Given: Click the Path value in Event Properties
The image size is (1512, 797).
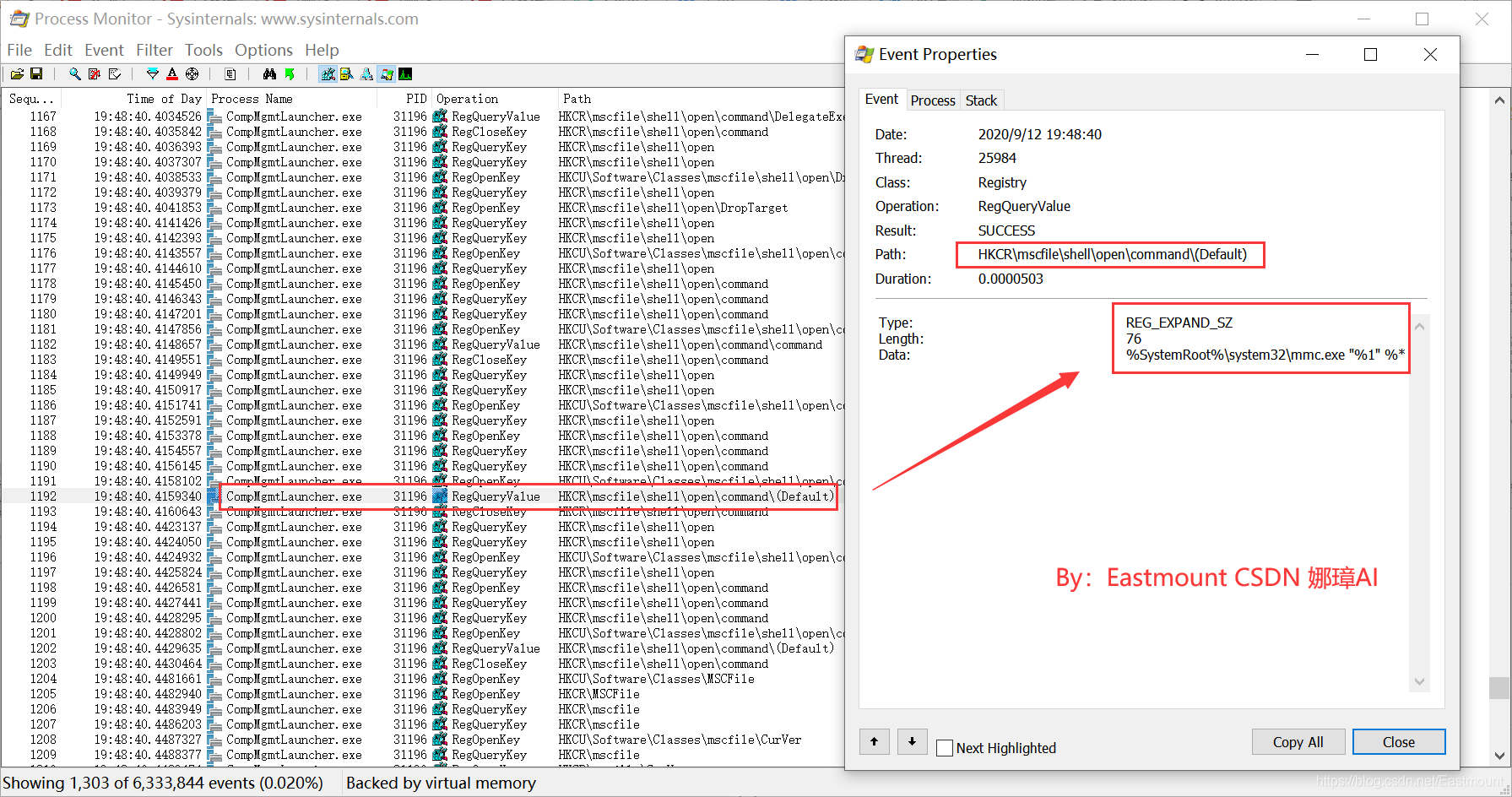Looking at the screenshot, I should 1112,254.
